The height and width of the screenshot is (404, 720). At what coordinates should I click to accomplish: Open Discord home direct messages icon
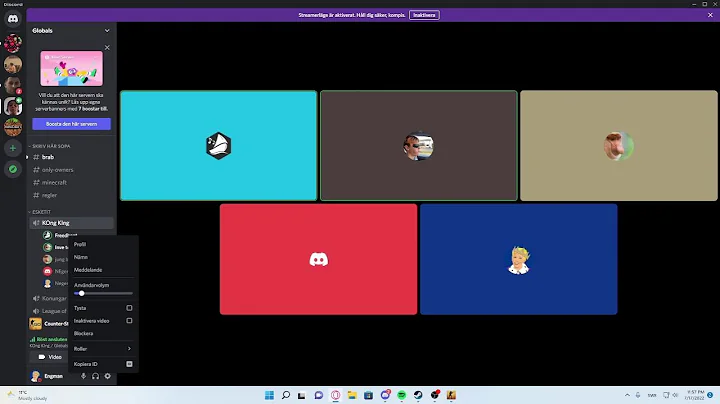(13, 19)
